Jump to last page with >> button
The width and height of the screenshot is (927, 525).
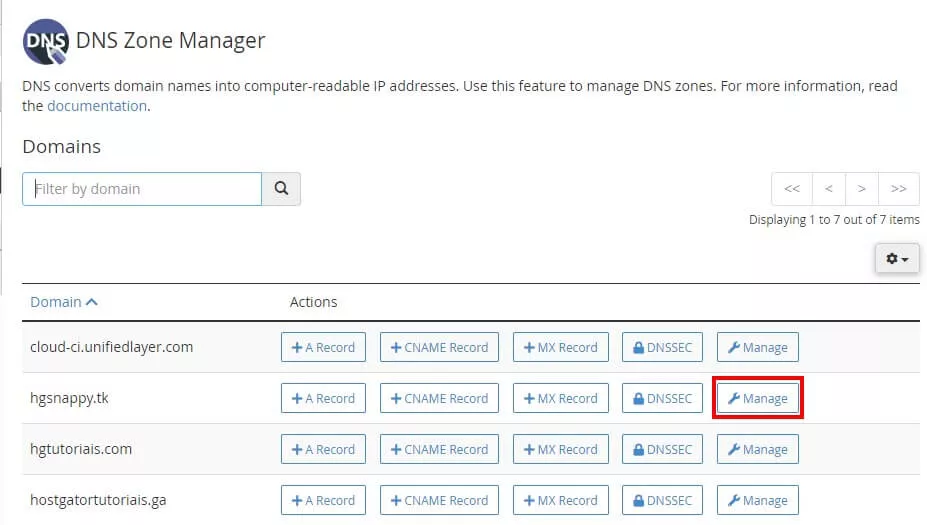899,189
